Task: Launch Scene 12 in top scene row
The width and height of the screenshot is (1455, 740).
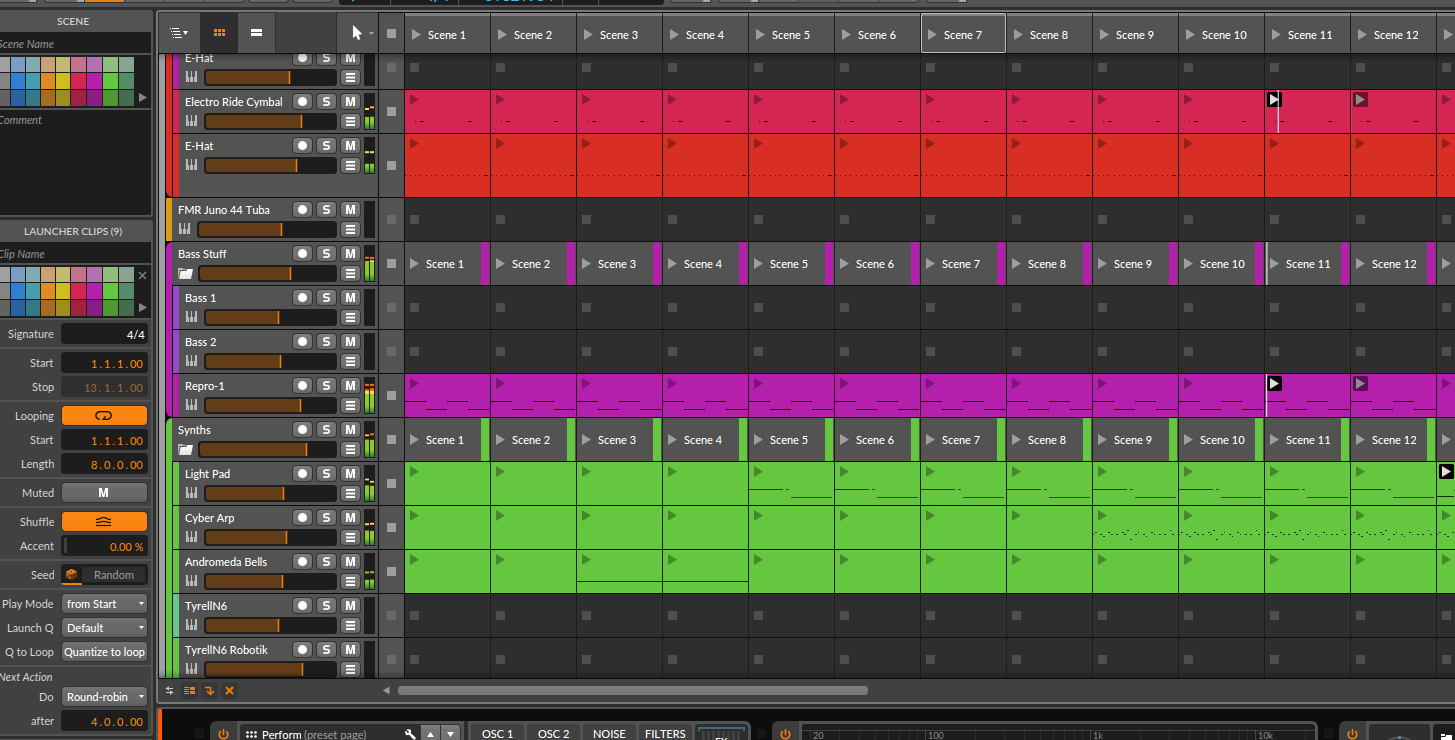Action: 1393,34
